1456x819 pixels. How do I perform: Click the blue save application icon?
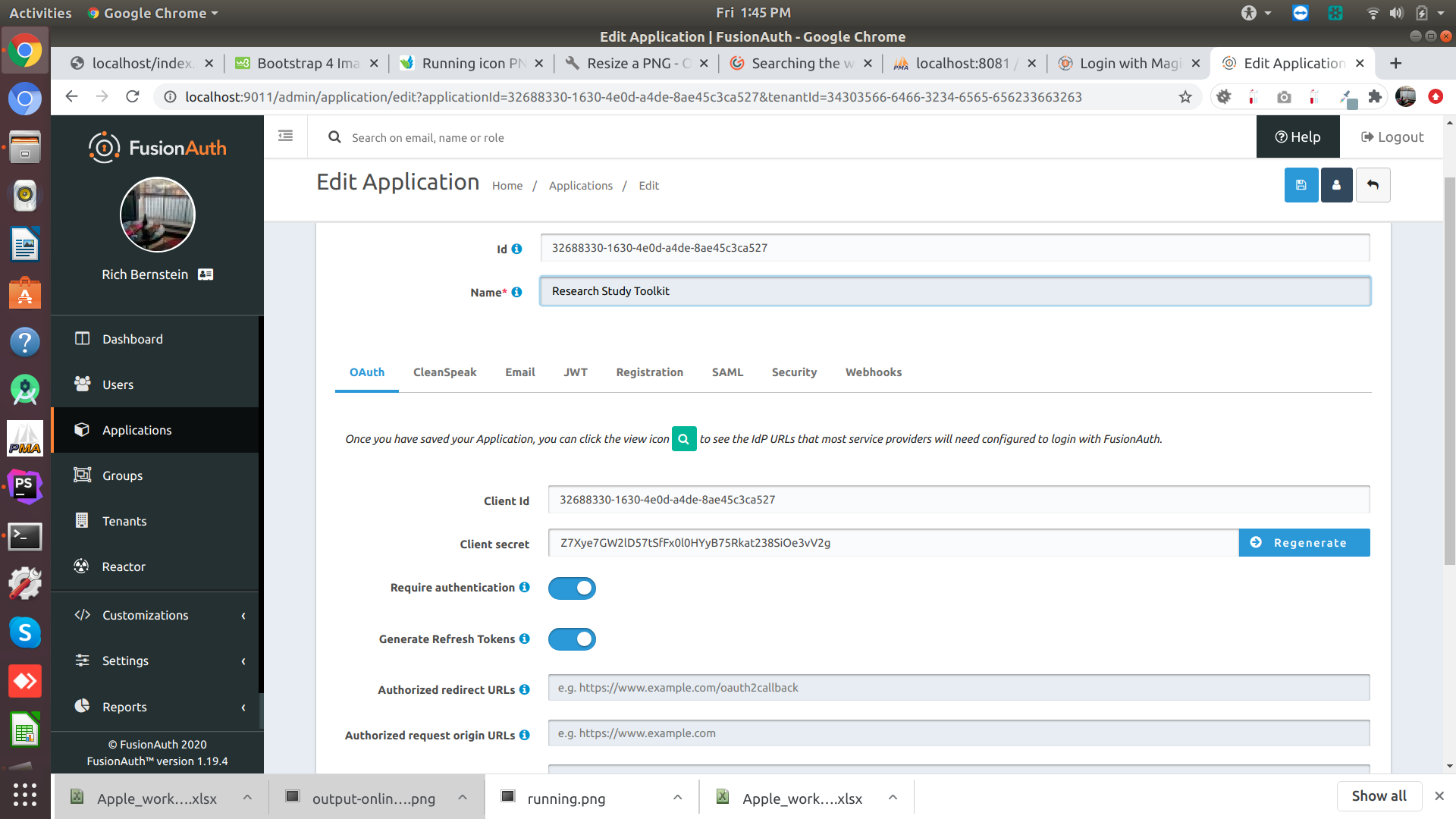pos(1301,185)
